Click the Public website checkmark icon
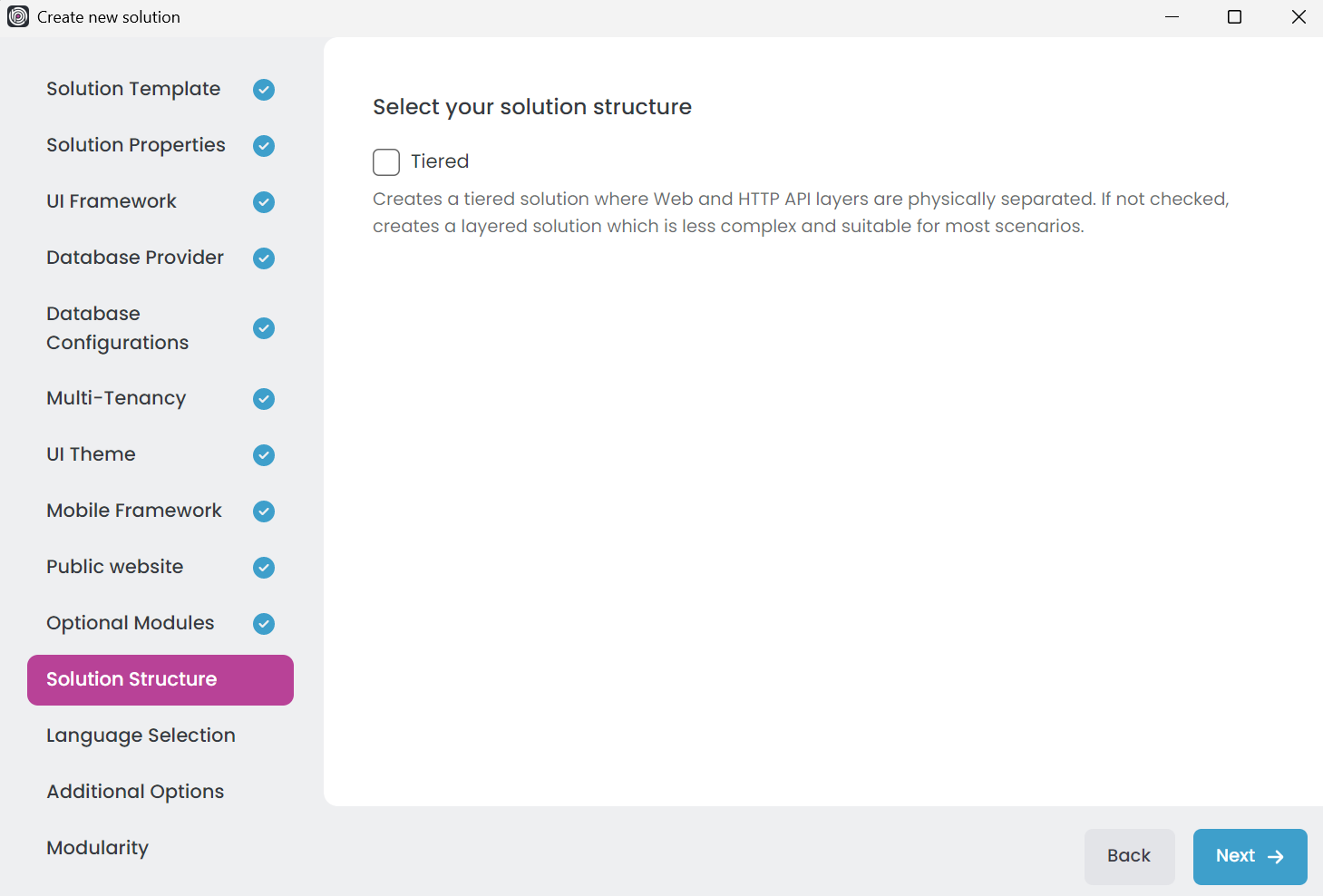The image size is (1323, 896). [x=264, y=568]
